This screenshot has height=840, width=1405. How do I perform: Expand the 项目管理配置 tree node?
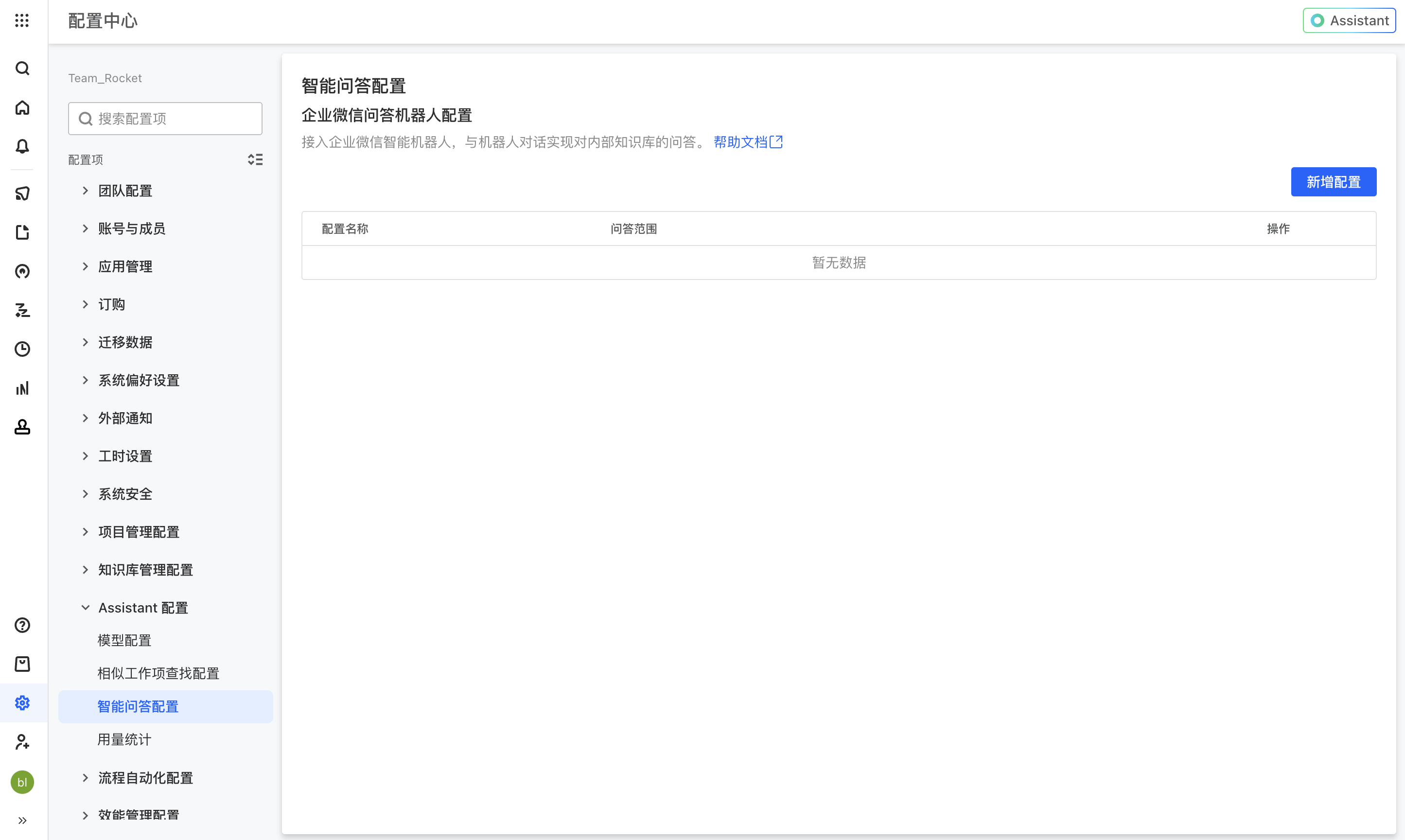pyautogui.click(x=86, y=532)
